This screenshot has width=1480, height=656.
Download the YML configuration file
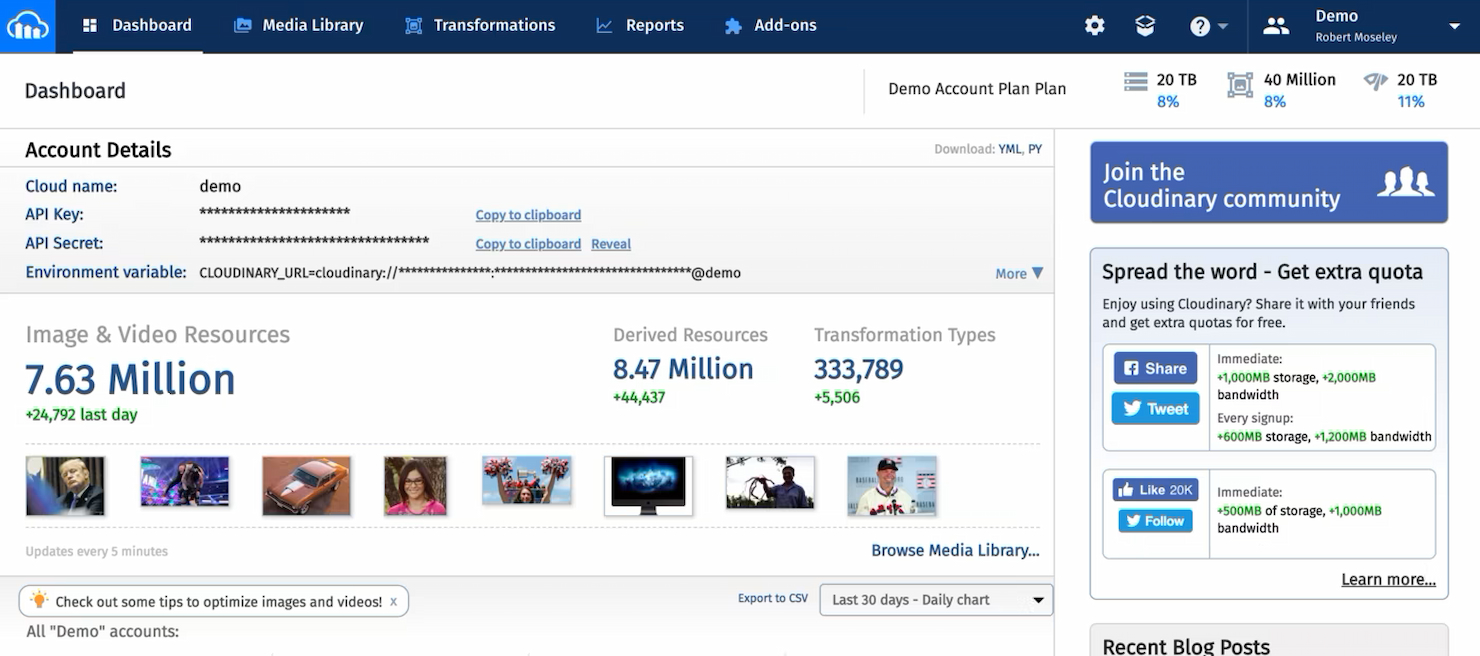click(1009, 149)
